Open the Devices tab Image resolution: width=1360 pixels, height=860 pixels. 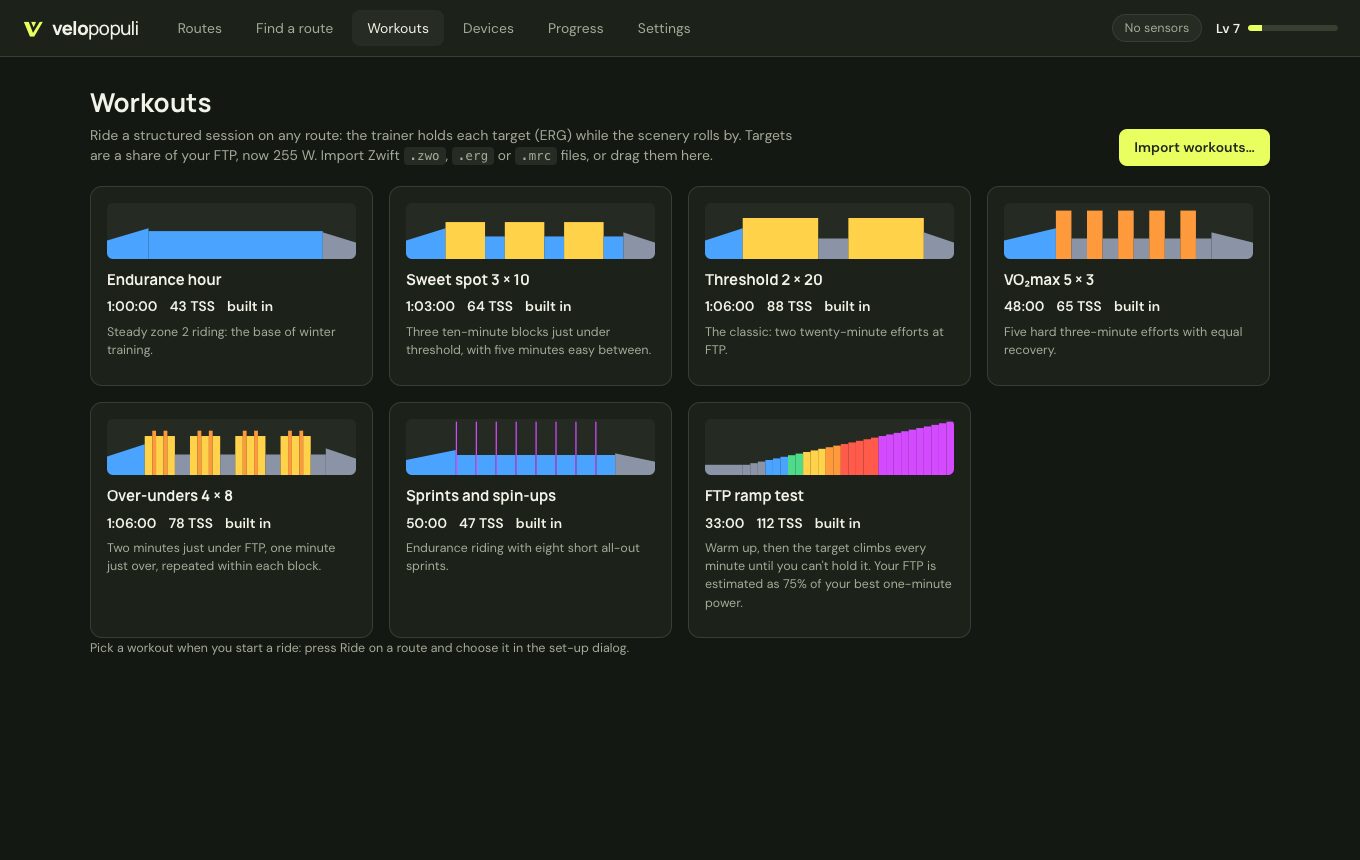[x=488, y=28]
